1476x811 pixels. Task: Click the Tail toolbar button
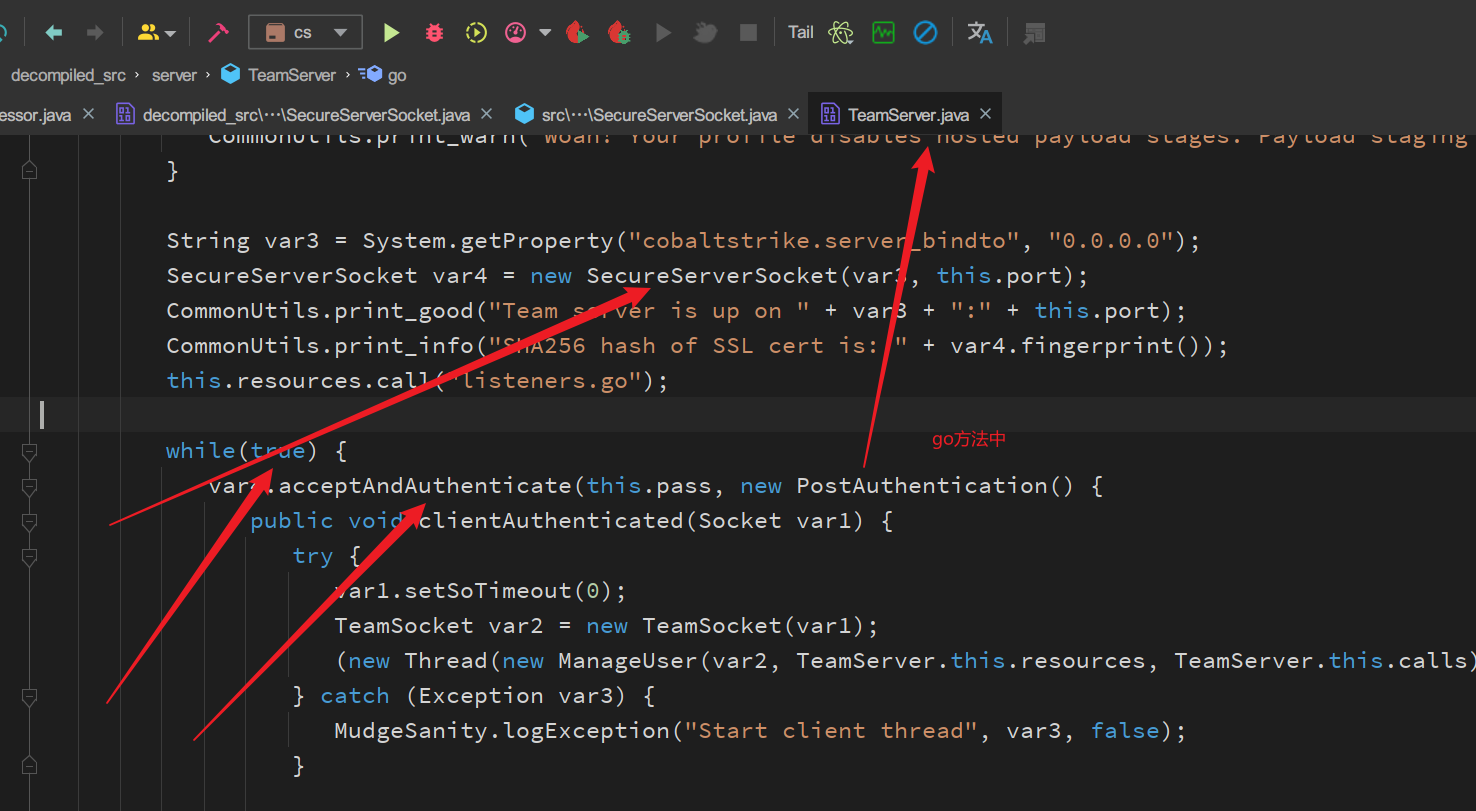(x=801, y=33)
